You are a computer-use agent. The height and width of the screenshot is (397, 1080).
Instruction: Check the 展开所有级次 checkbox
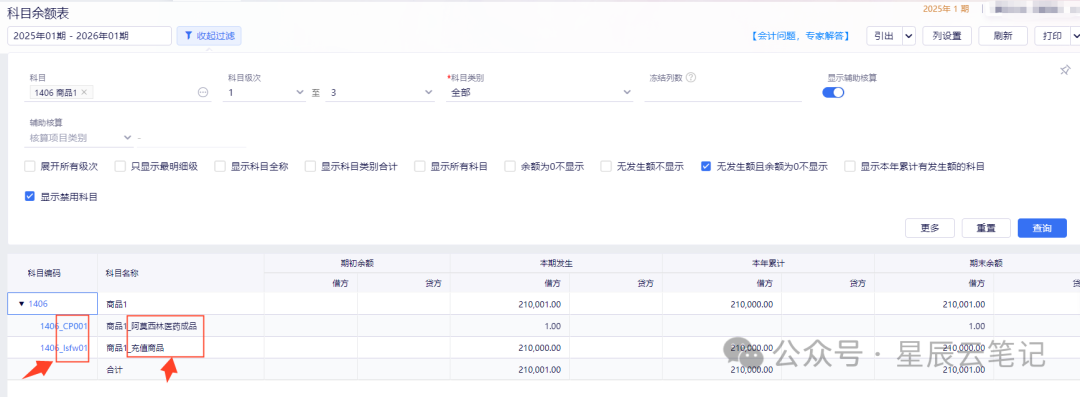30,166
